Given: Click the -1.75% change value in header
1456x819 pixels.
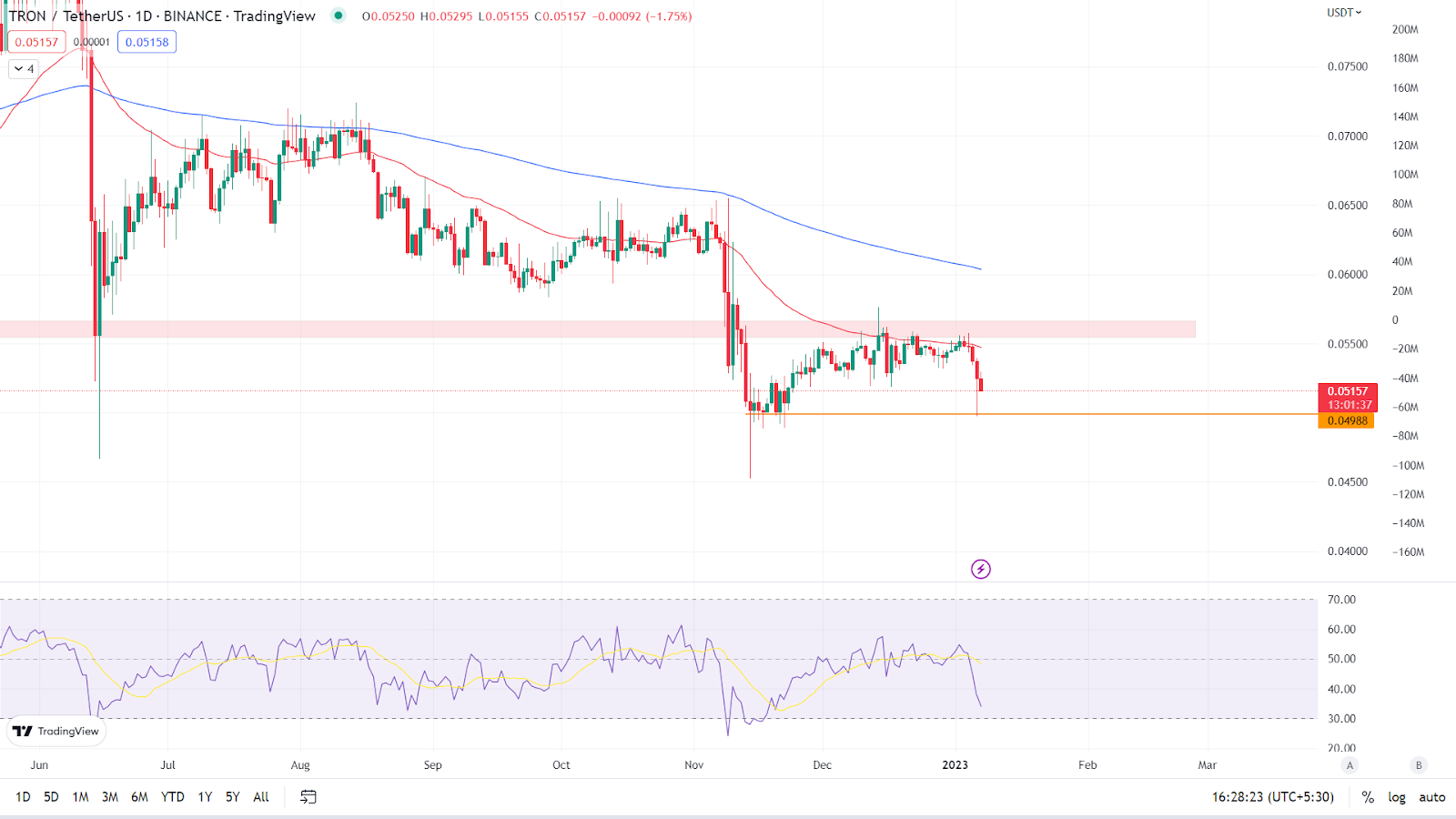Looking at the screenshot, I should pyautogui.click(x=669, y=16).
